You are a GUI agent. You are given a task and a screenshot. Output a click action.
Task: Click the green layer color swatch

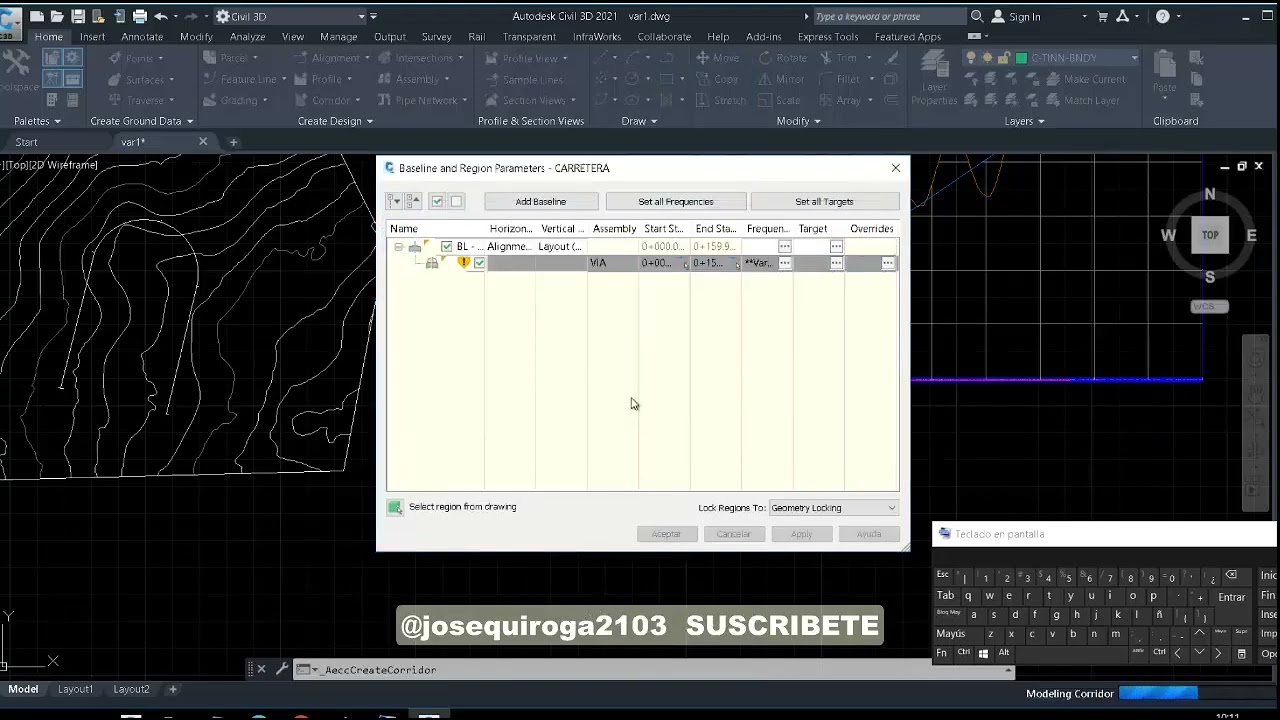point(1022,58)
